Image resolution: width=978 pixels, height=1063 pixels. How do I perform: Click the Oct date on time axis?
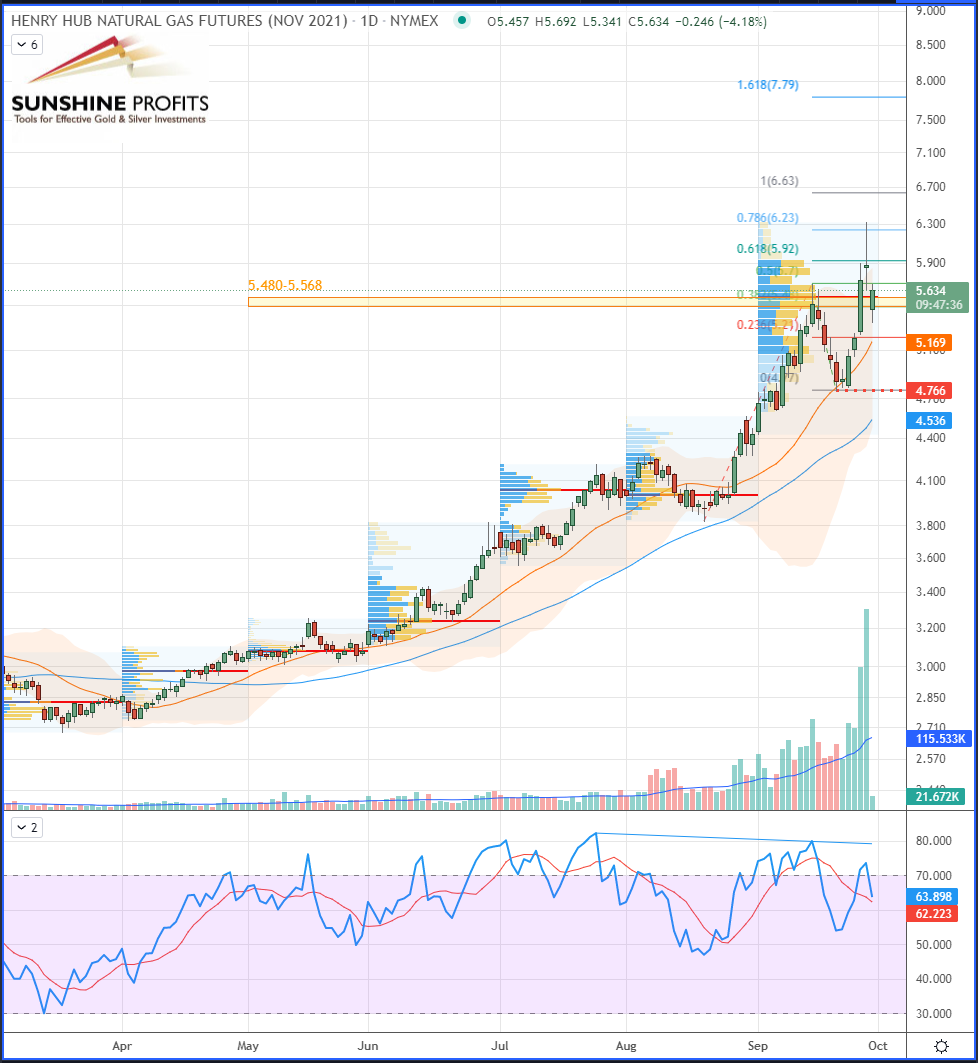pyautogui.click(x=878, y=1046)
